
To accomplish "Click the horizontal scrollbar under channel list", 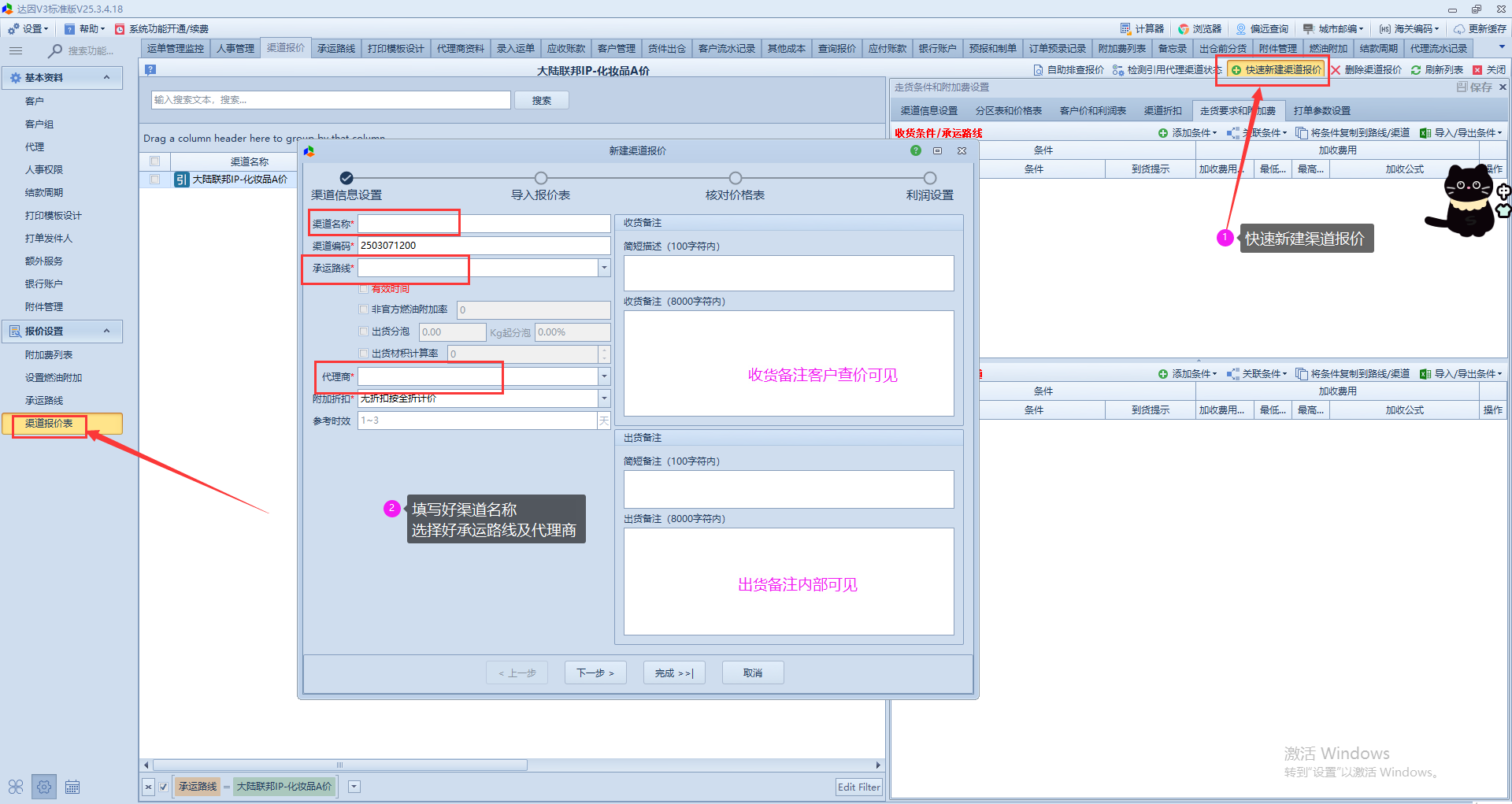I will (340, 765).
